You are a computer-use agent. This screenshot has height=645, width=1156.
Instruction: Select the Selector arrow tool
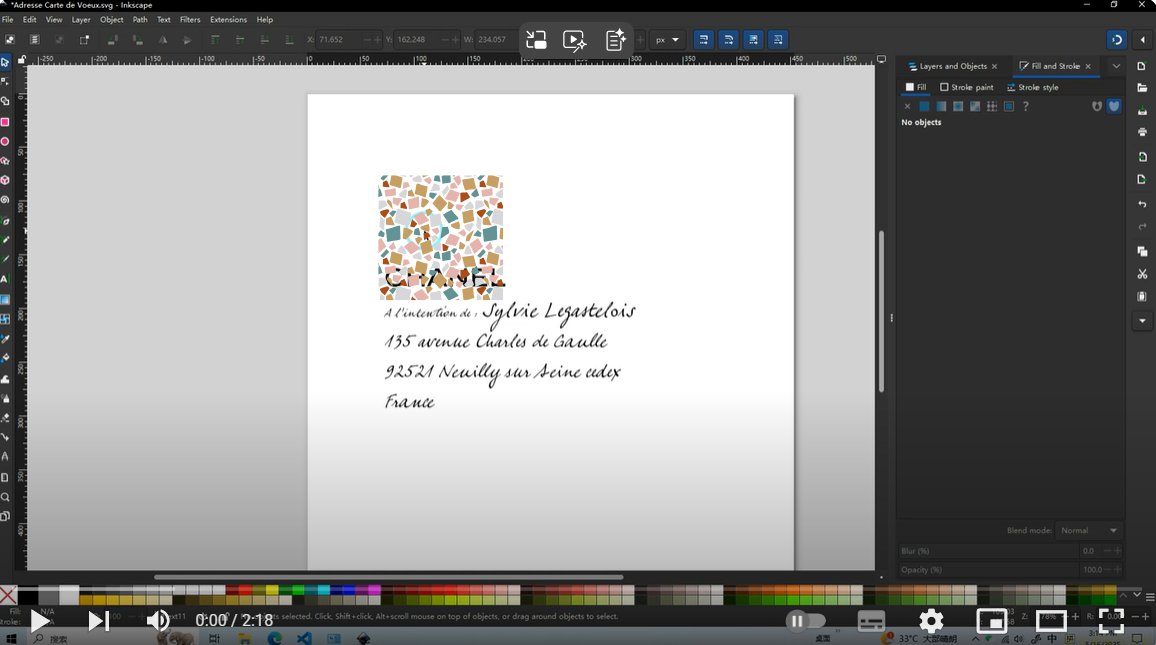coord(5,63)
